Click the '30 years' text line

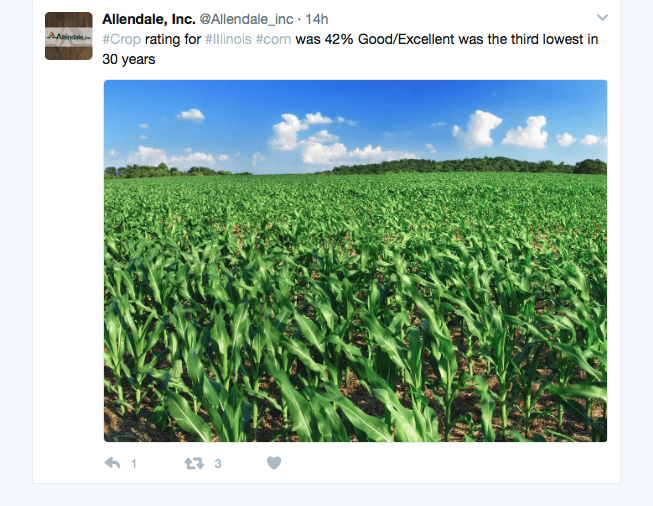tap(129, 59)
